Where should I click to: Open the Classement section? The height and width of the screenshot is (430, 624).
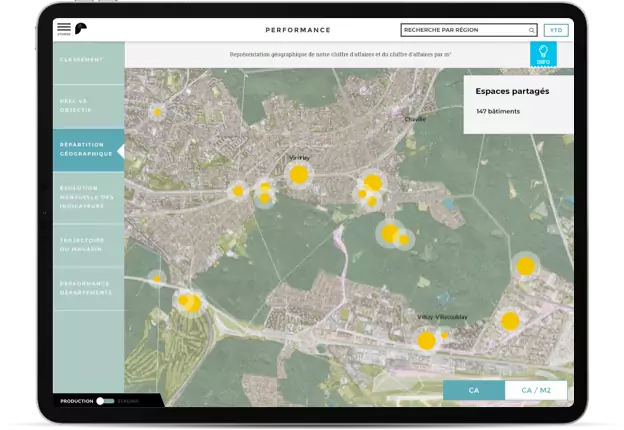tap(88, 61)
